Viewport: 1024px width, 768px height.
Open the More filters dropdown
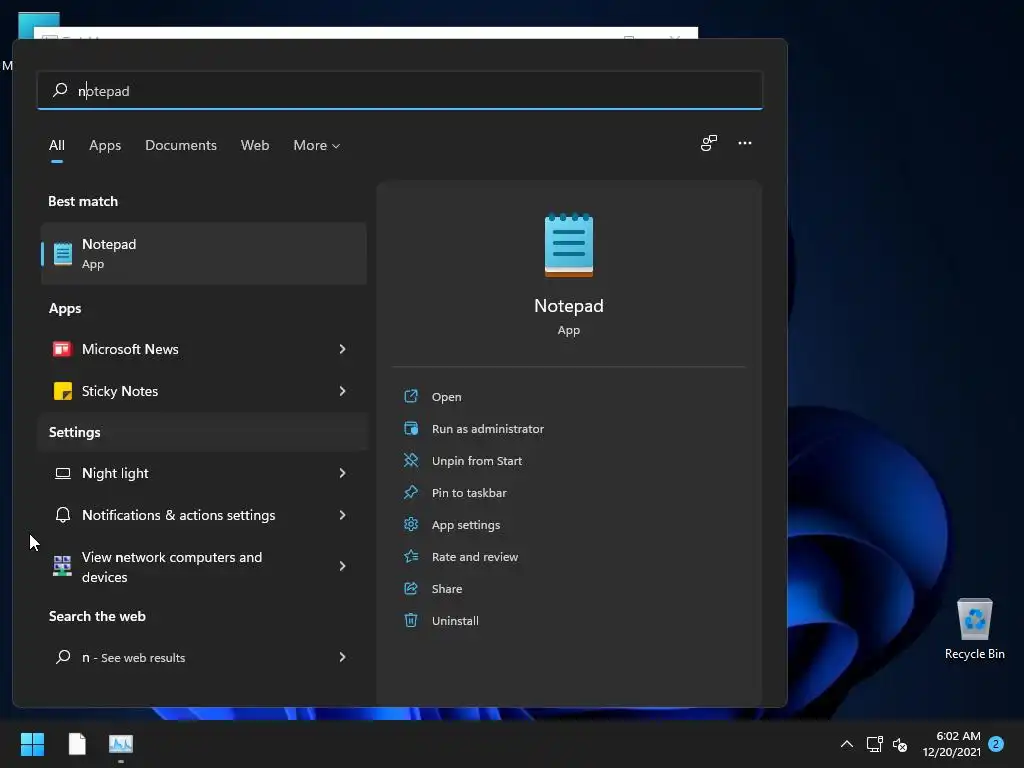click(317, 145)
